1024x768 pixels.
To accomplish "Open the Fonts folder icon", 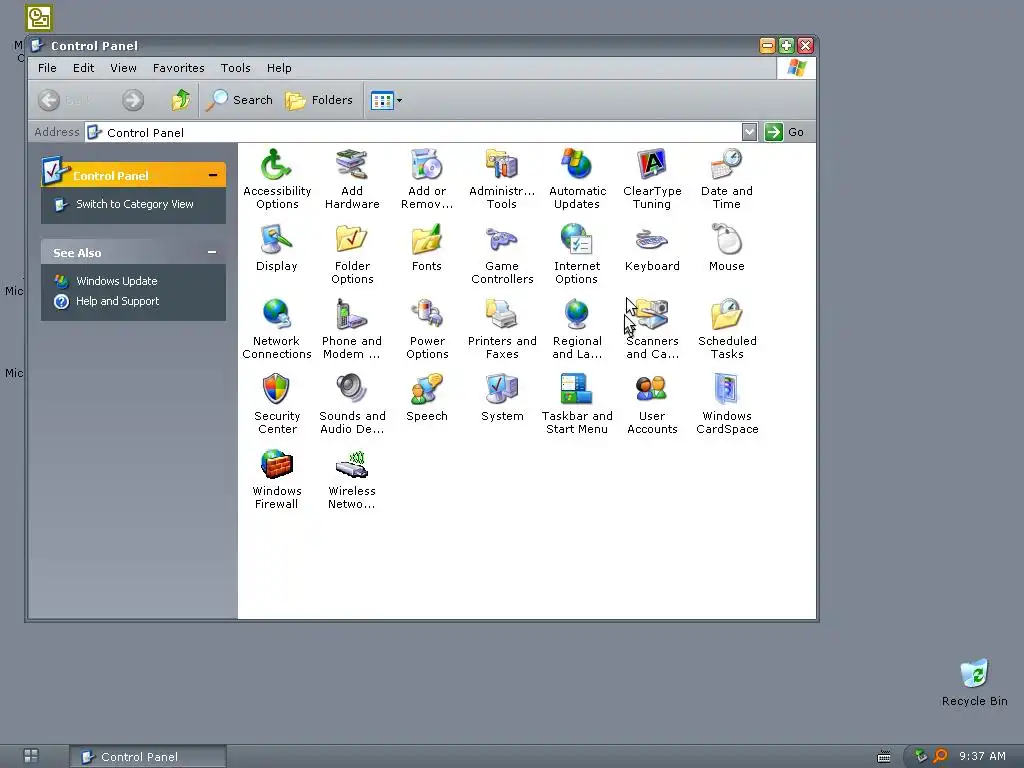I will [427, 248].
